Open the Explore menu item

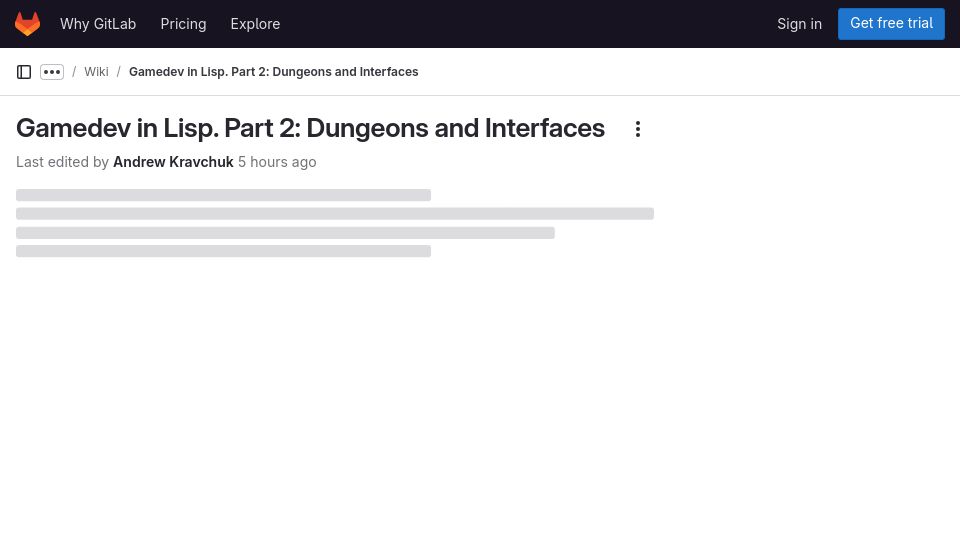(x=255, y=24)
